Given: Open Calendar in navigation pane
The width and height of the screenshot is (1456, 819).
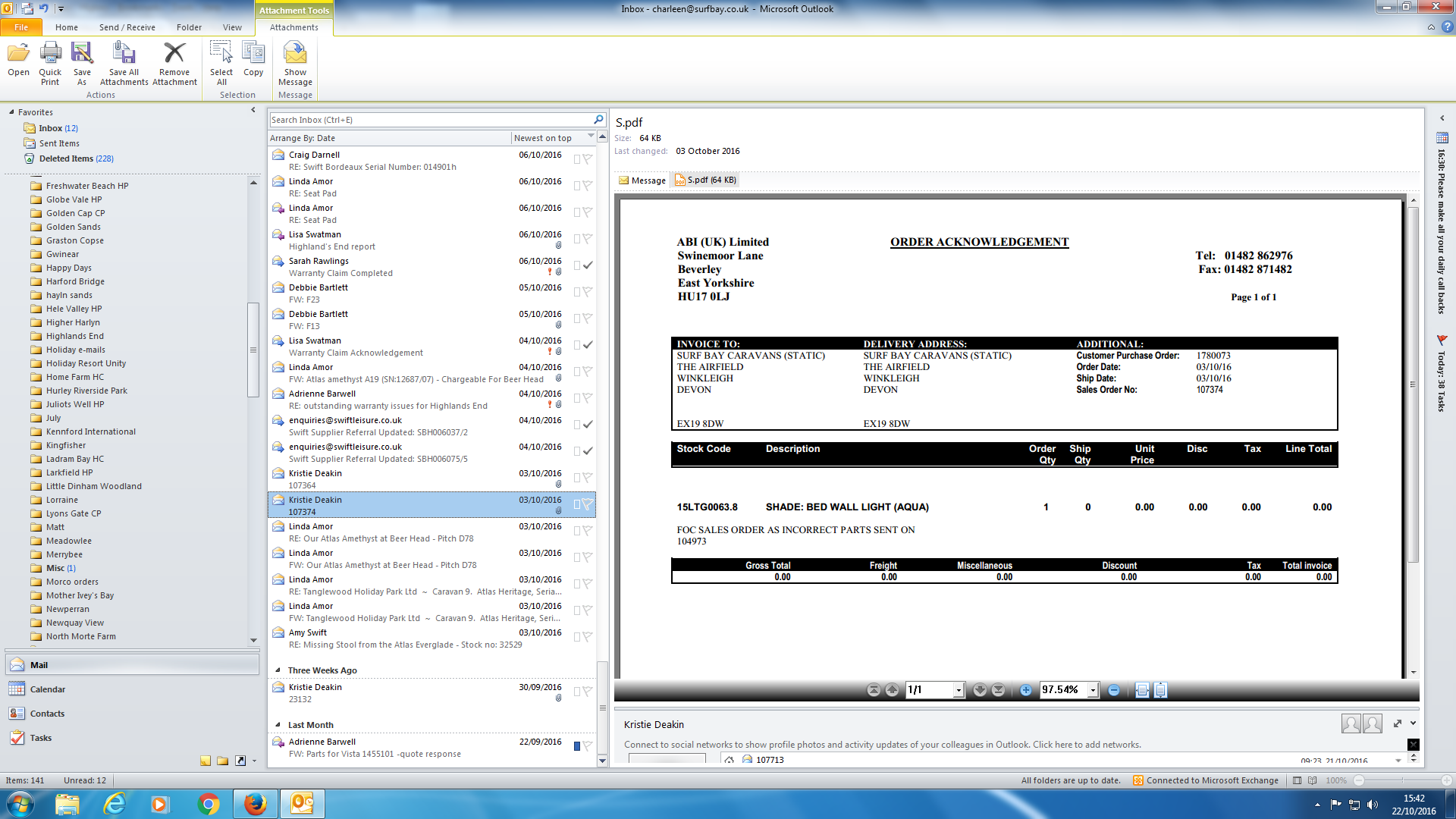Looking at the screenshot, I should 47,689.
